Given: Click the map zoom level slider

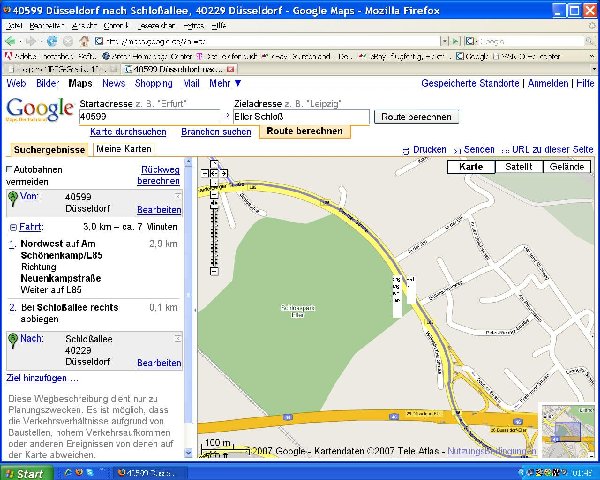Looking at the screenshot, I should (212, 236).
